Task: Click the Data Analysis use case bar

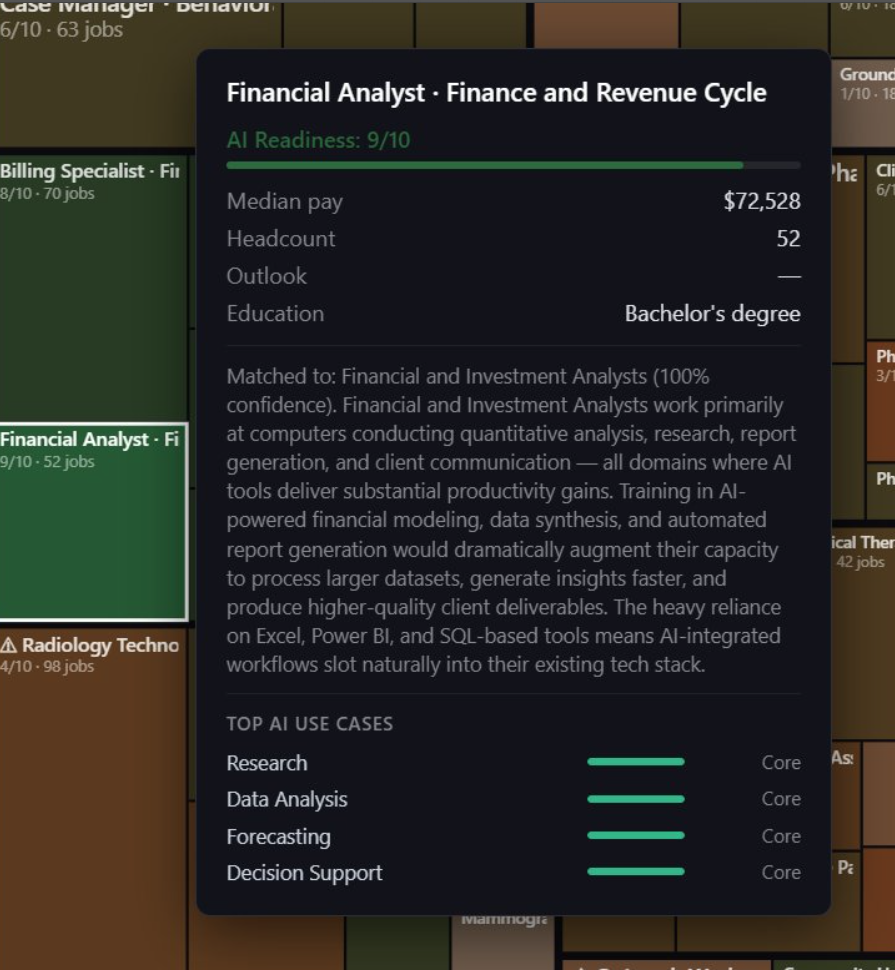Action: pyautogui.click(x=637, y=799)
